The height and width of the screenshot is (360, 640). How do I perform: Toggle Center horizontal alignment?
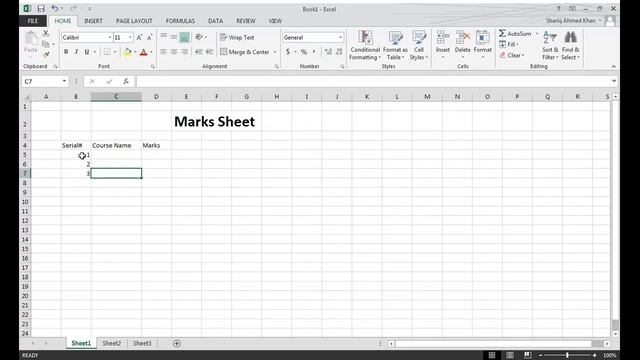coord(174,52)
